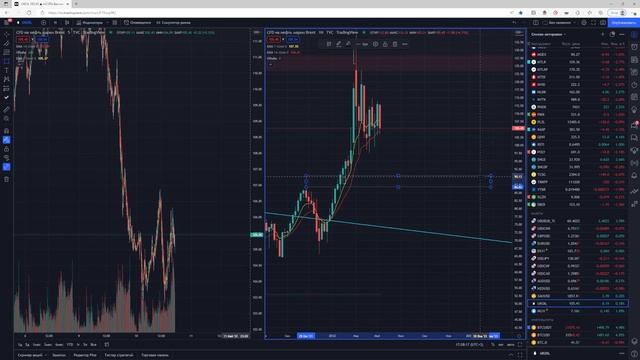Set Все date range
The height and width of the screenshot is (360, 640).
93,345
